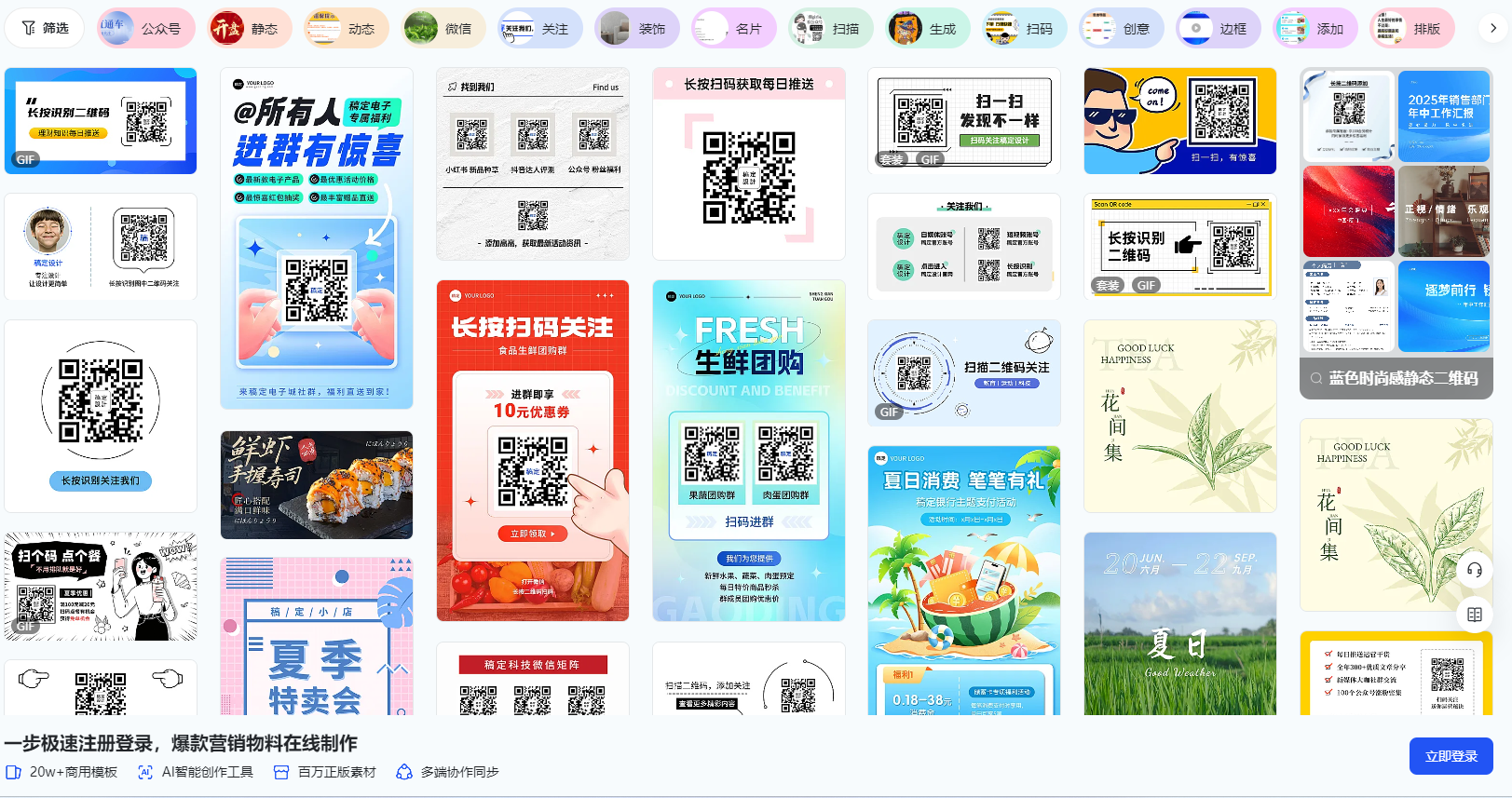The image size is (1512, 798).
Task: Open 扫描二维码关注 GIF template
Action: point(964,373)
